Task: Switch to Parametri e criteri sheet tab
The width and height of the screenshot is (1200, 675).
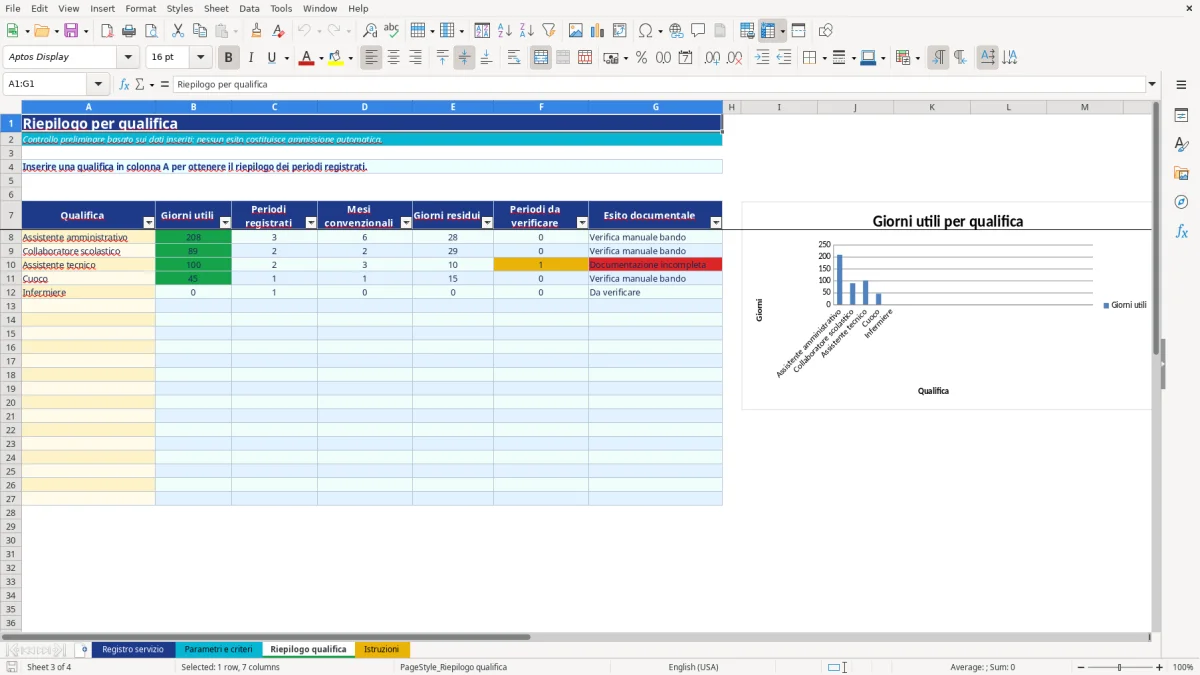Action: coord(218,649)
